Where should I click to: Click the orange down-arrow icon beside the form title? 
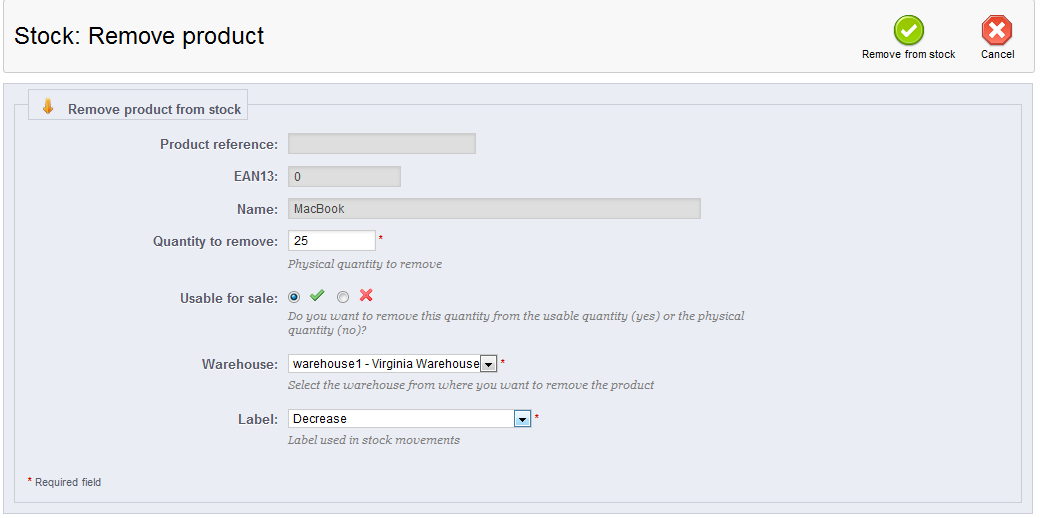click(x=47, y=106)
